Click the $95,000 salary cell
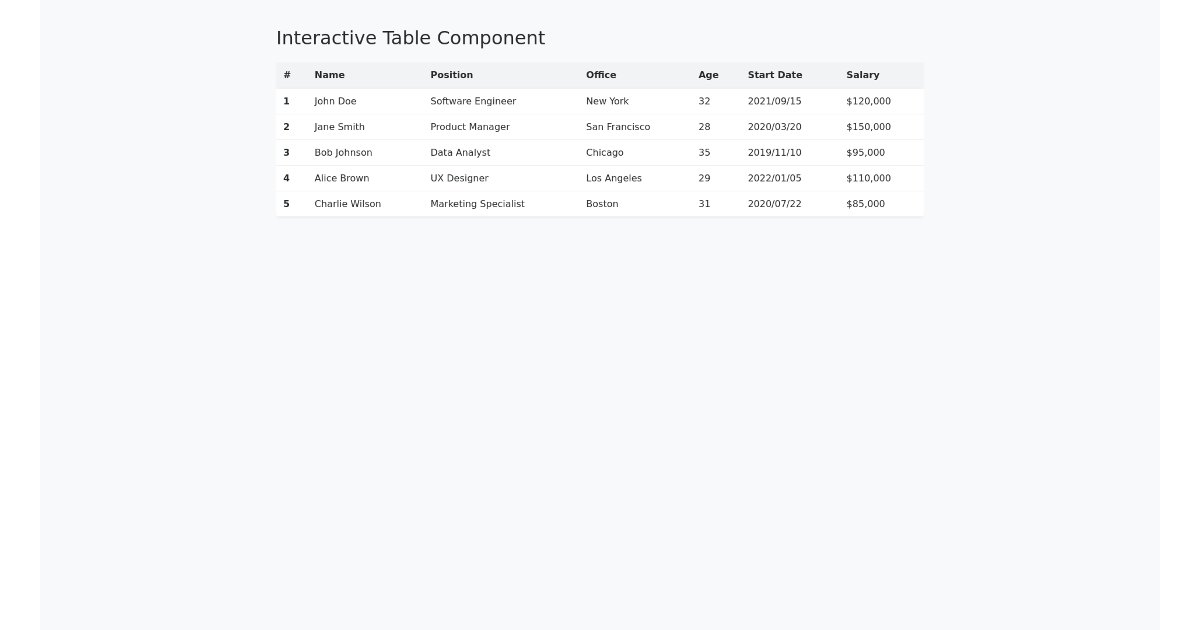Screen dimensions: 1200x630 tap(881, 153)
